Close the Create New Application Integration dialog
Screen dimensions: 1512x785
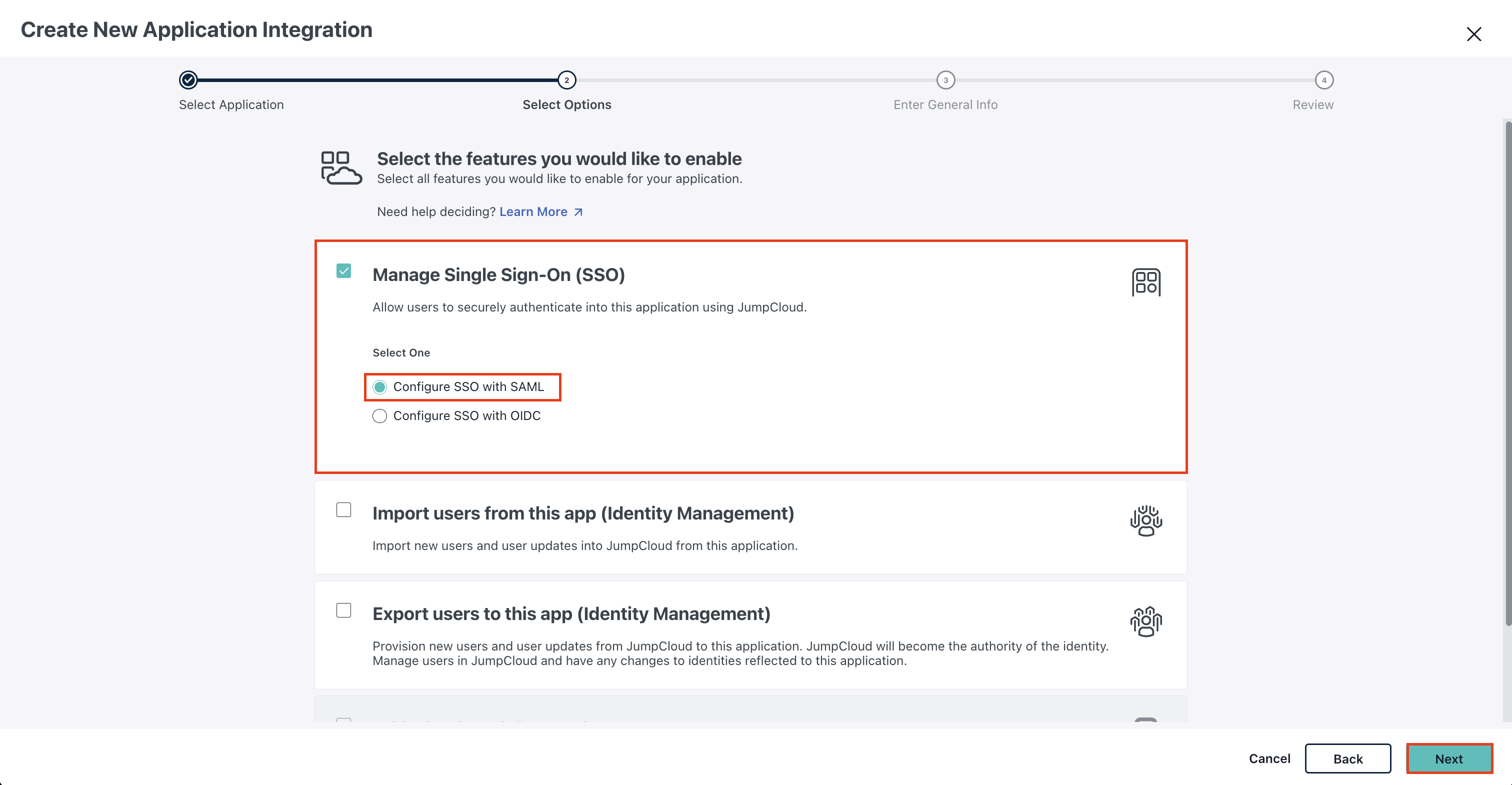(x=1474, y=34)
